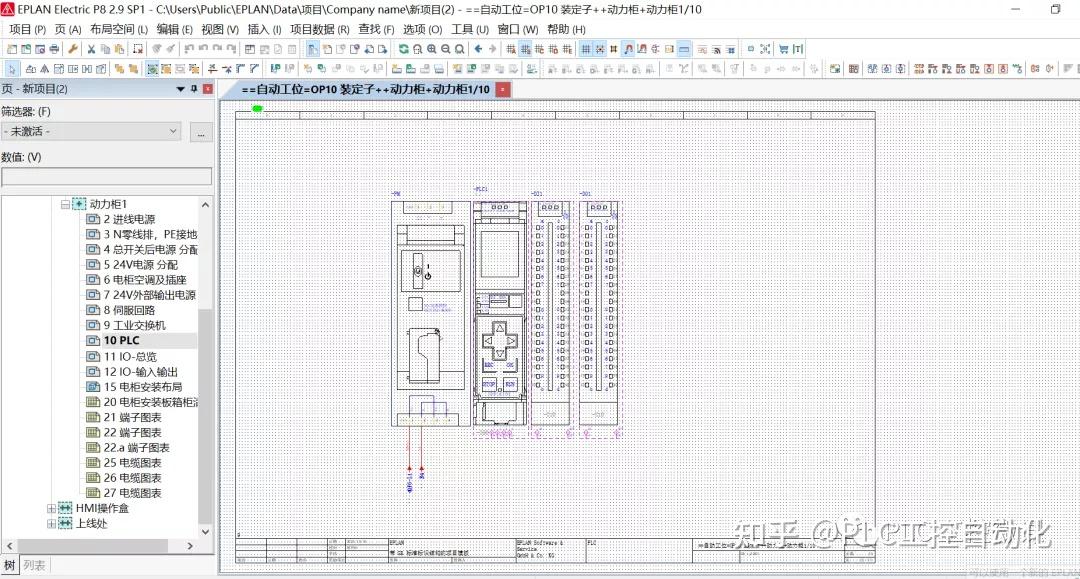Screen dimensions: 1080x579
Task: Collapse the 动力柜1 tree node
Action: click(x=63, y=204)
